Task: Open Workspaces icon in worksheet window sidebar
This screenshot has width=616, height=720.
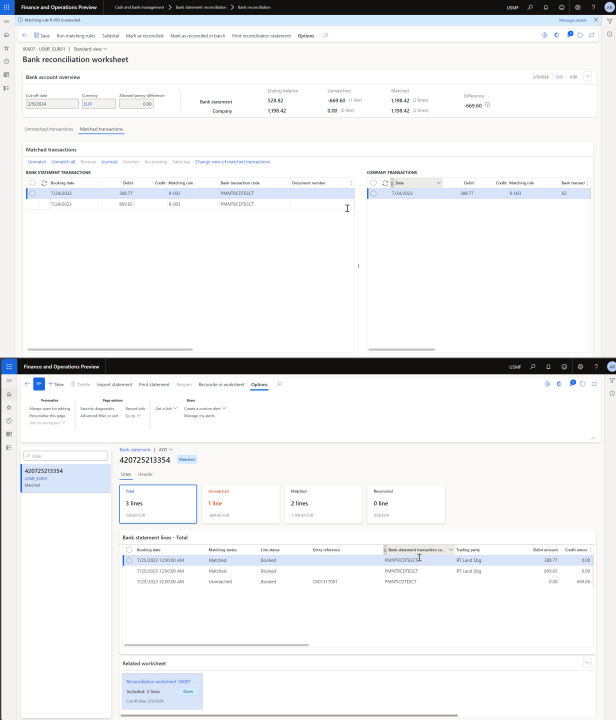Action: (x=6, y=75)
